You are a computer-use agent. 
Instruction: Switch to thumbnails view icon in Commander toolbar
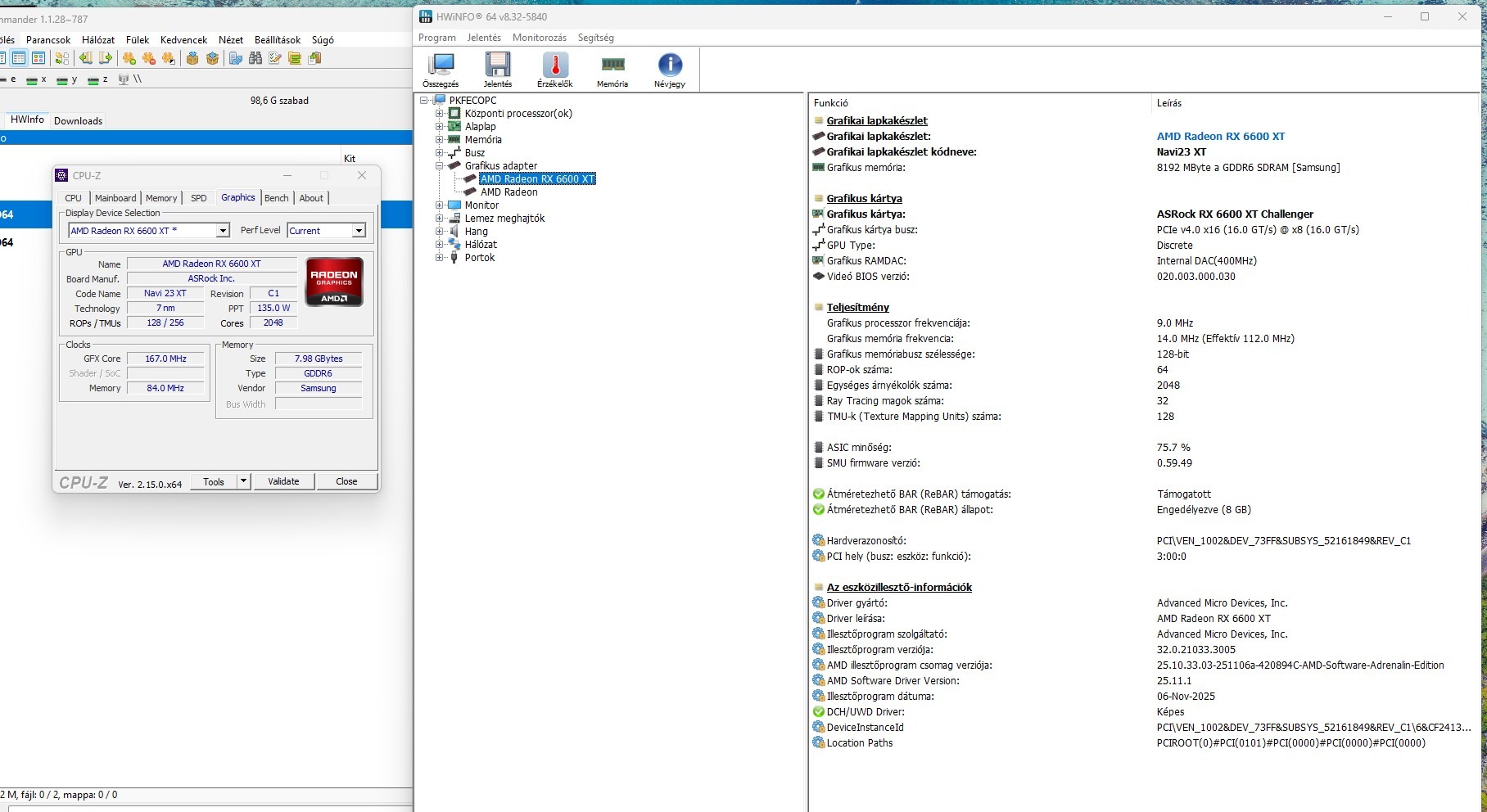pos(38,58)
